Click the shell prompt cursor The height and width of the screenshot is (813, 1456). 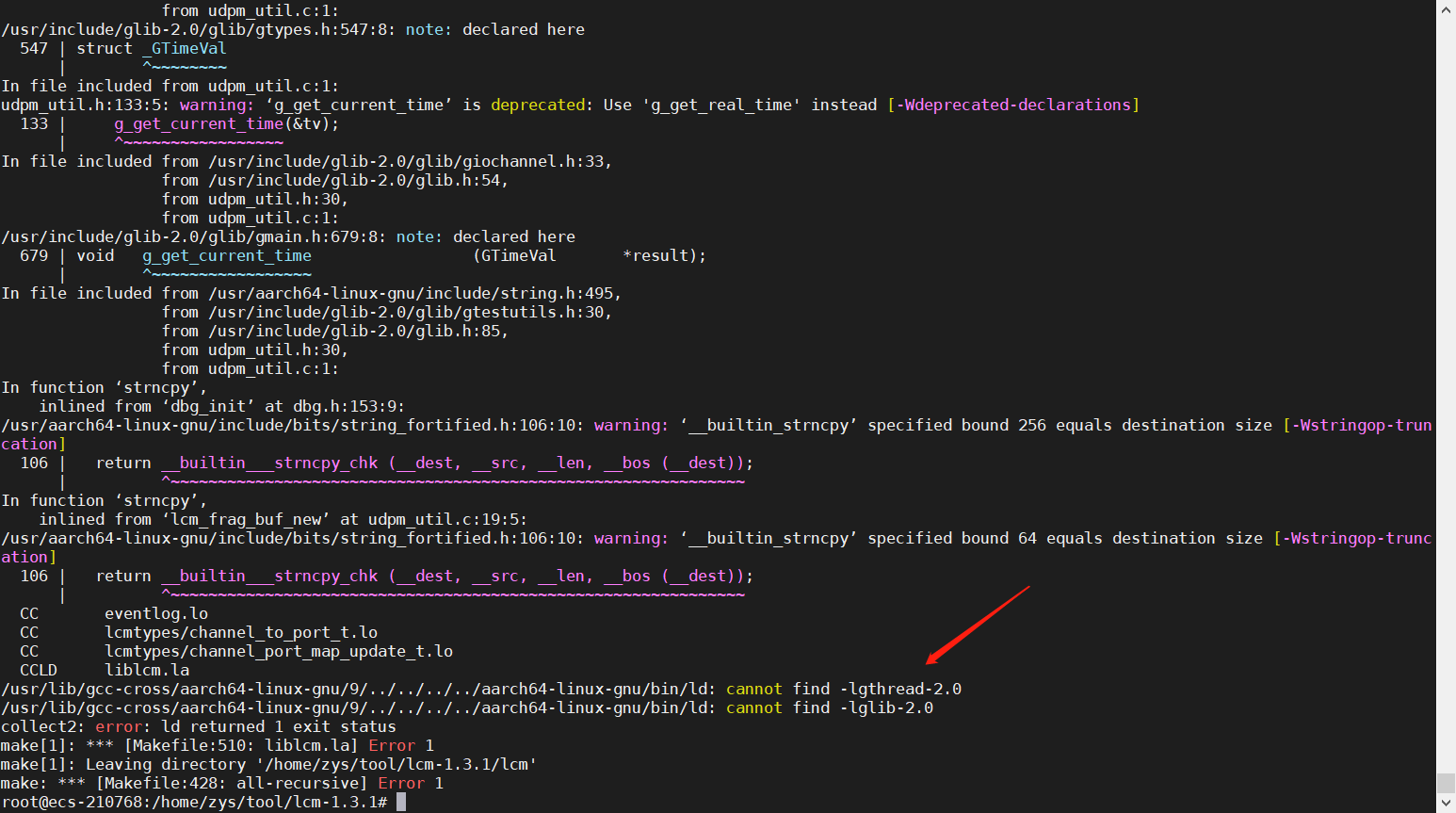(x=401, y=802)
